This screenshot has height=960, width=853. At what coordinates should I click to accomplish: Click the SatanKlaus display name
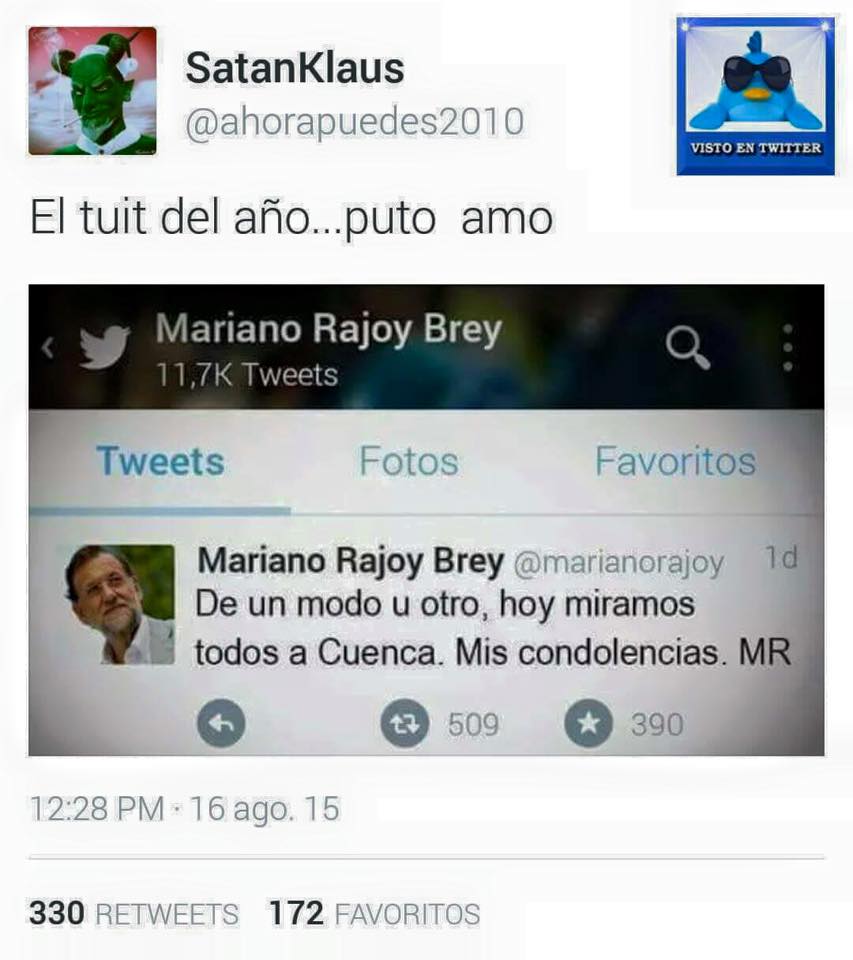(295, 67)
